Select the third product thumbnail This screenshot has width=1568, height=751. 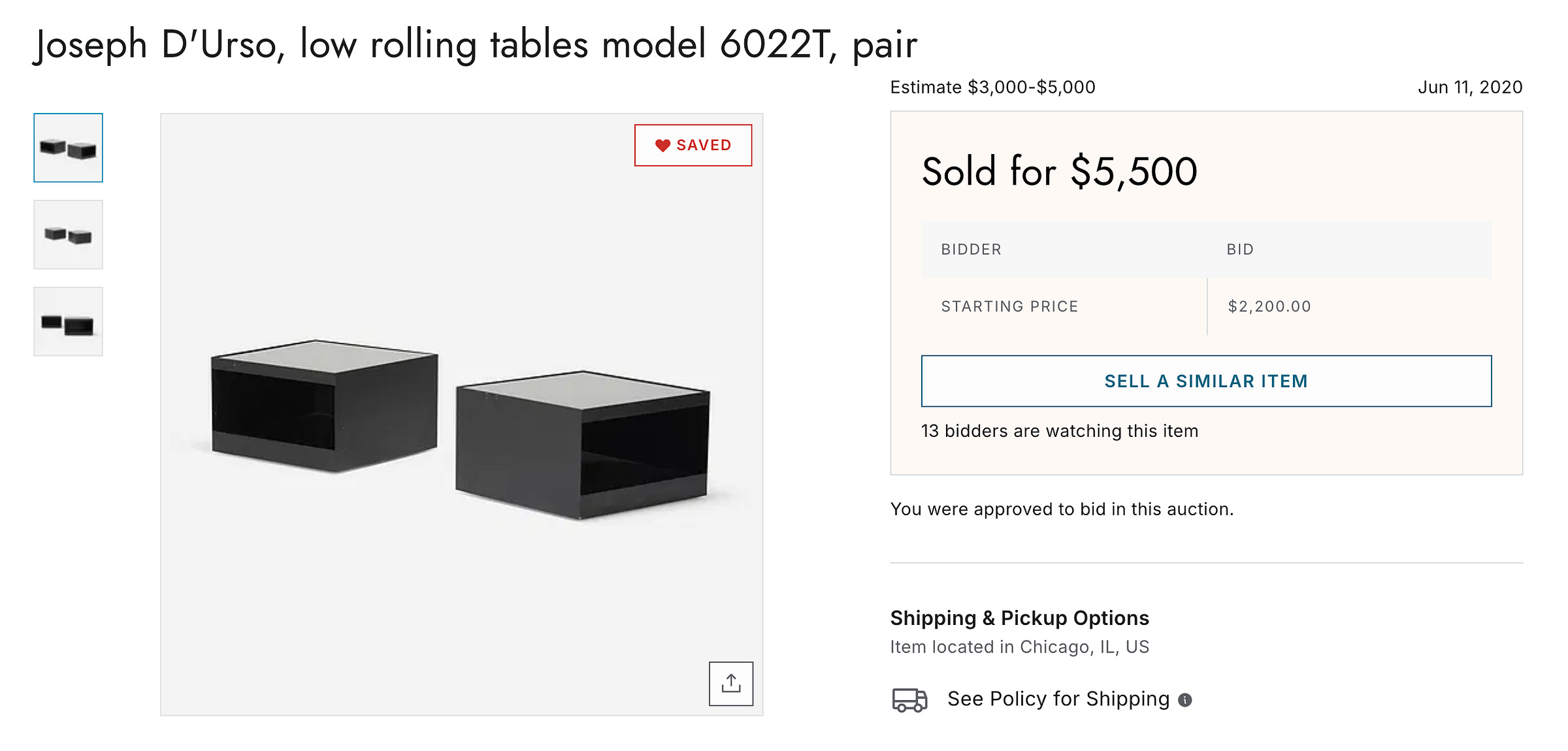[x=68, y=321]
